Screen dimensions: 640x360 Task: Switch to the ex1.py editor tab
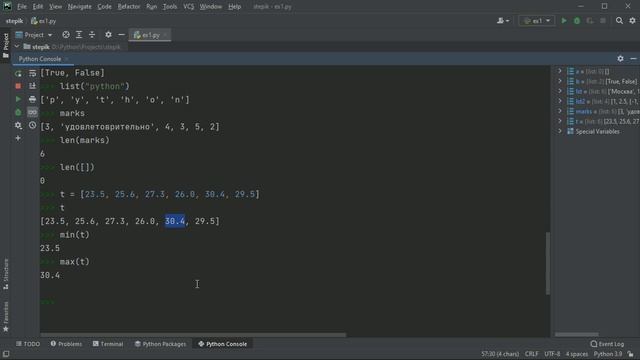[x=150, y=35]
